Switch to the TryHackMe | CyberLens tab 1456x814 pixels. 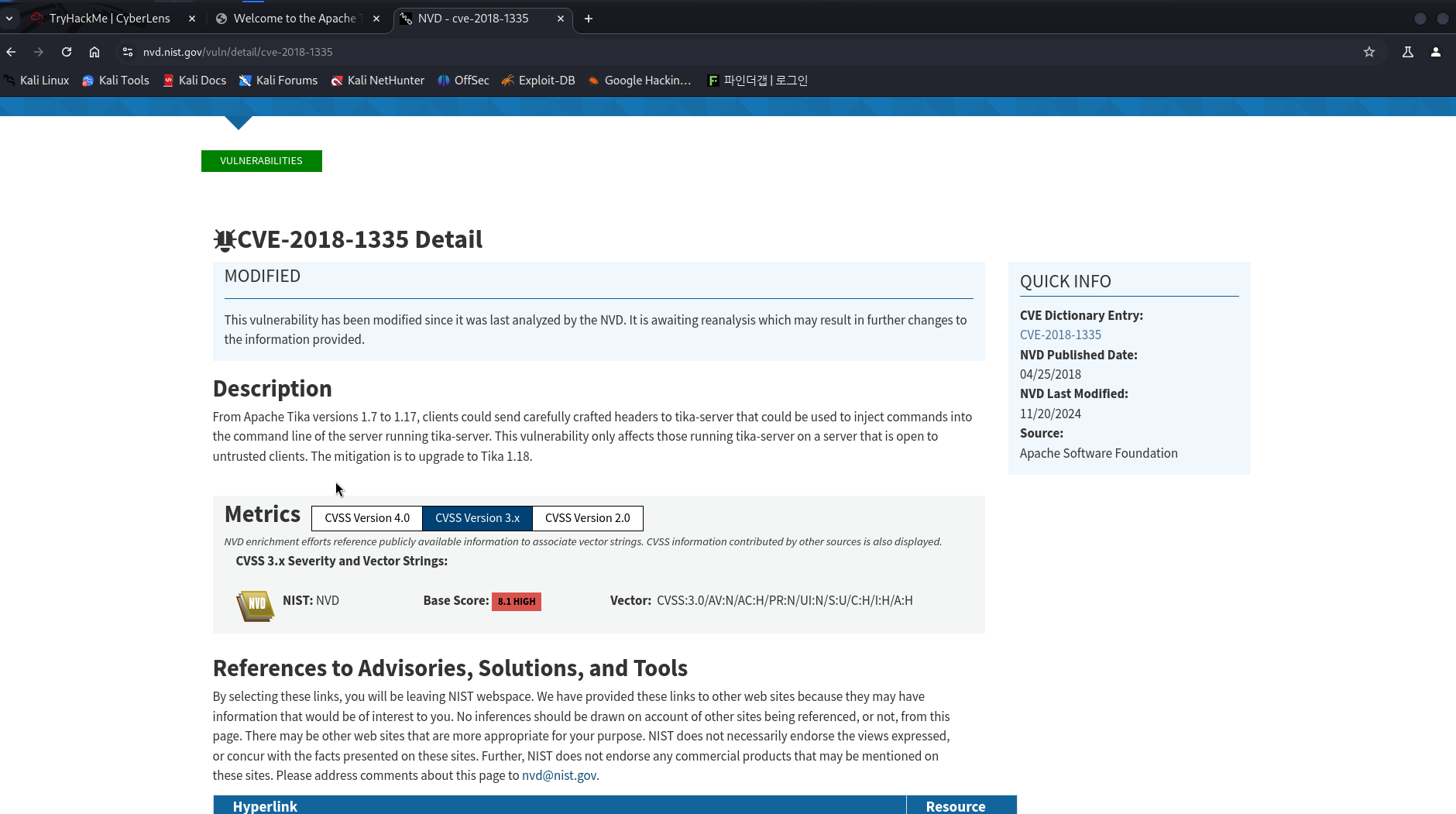(109, 19)
